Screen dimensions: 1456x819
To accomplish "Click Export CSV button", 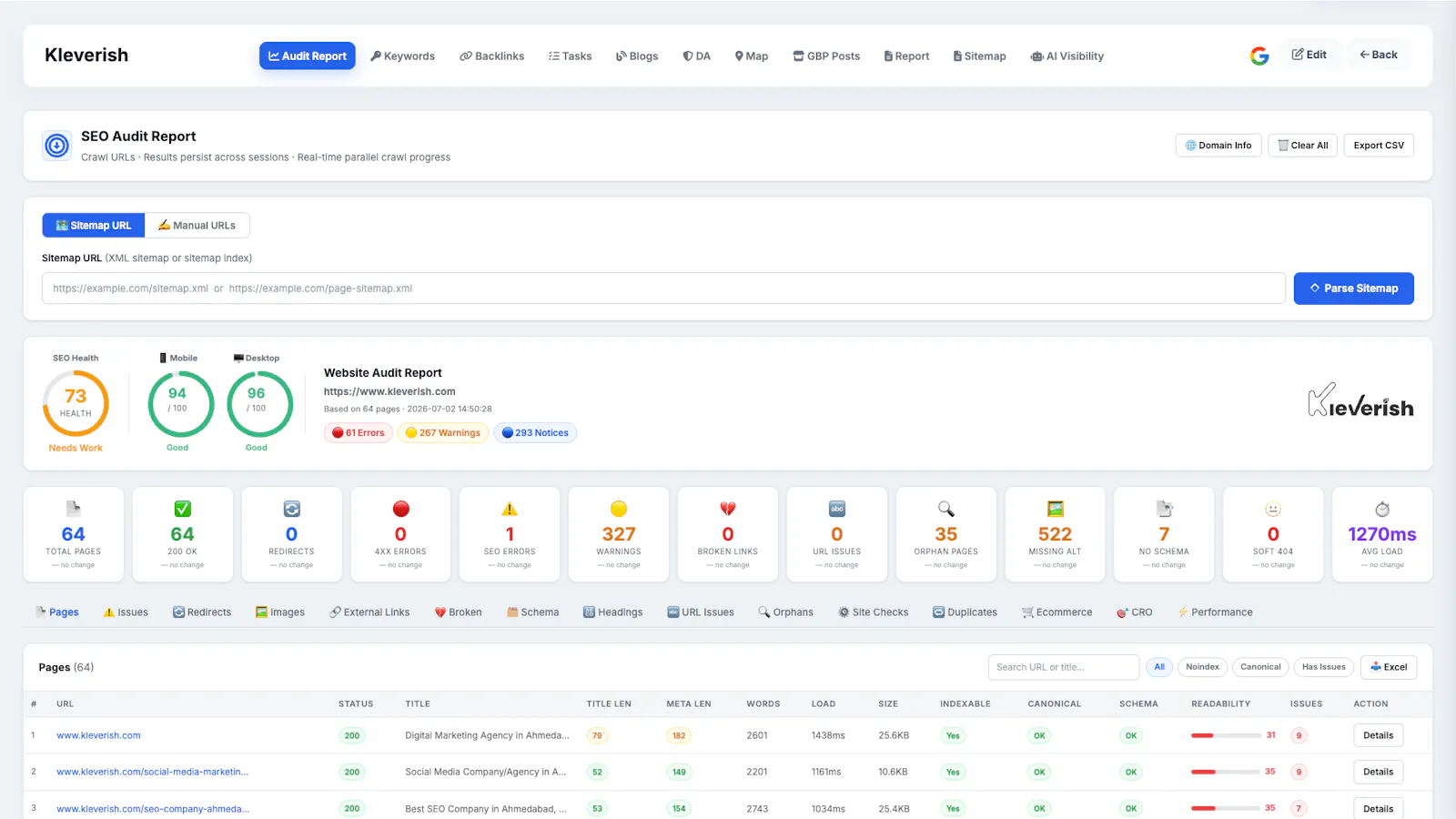I will tap(1379, 146).
